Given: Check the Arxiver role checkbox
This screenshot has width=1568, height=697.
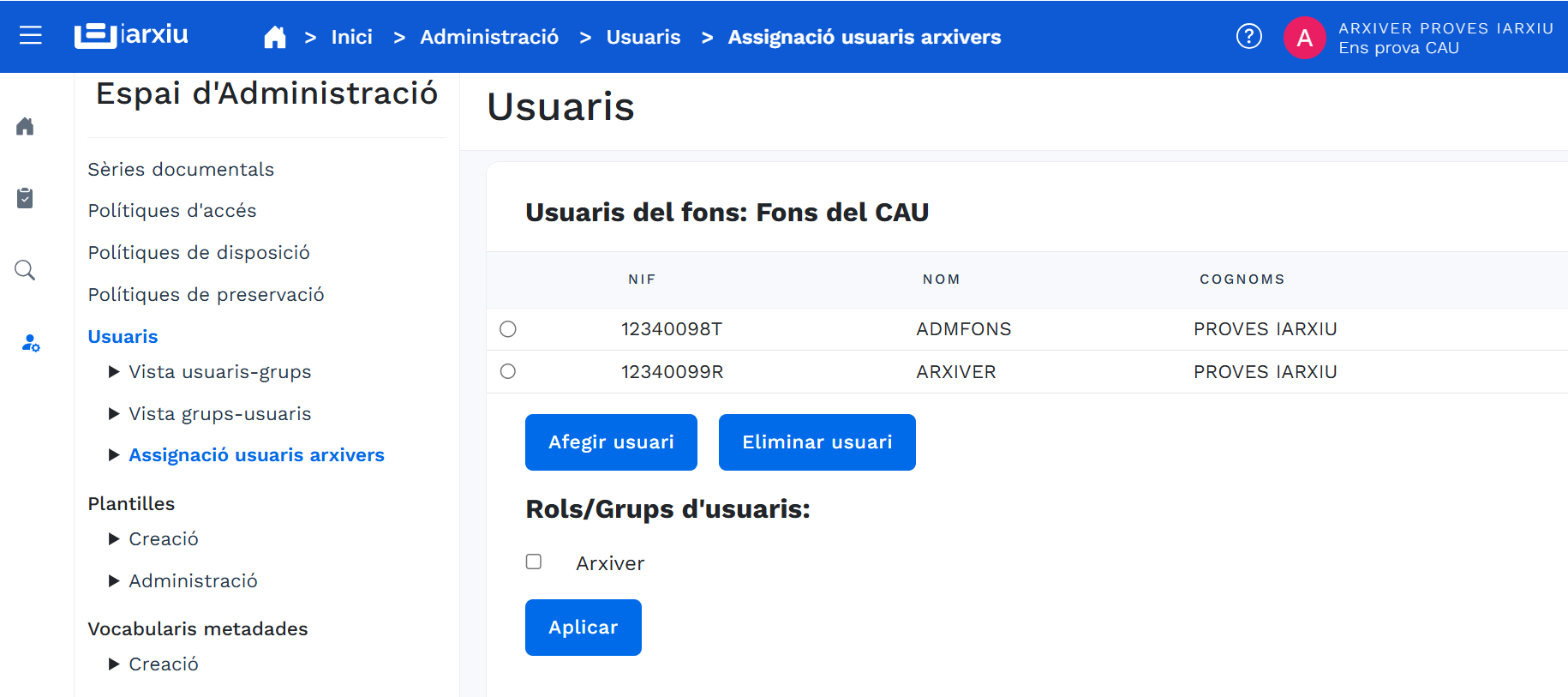Looking at the screenshot, I should (x=534, y=562).
